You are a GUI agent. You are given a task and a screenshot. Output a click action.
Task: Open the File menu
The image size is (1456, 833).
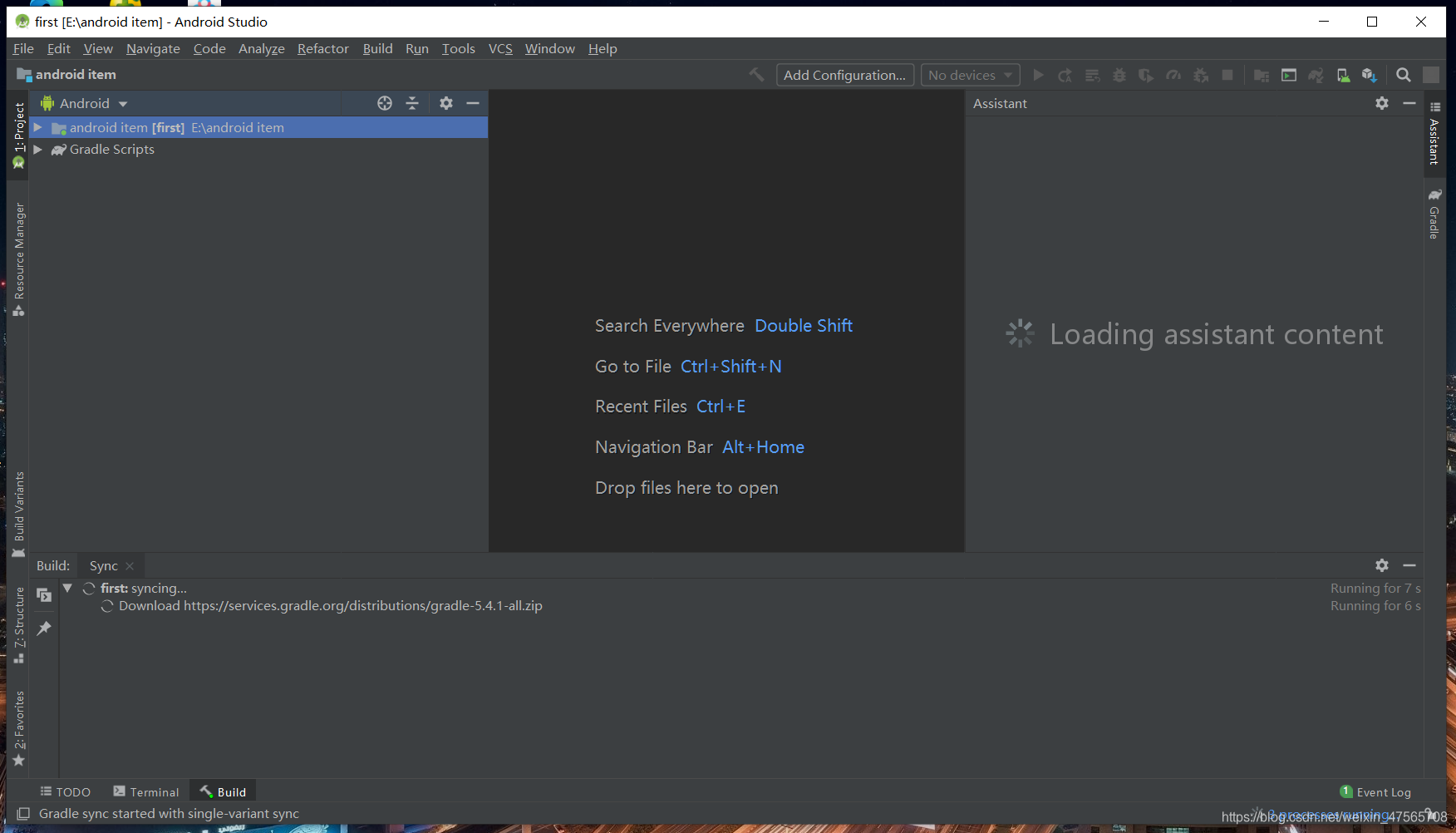[x=23, y=48]
